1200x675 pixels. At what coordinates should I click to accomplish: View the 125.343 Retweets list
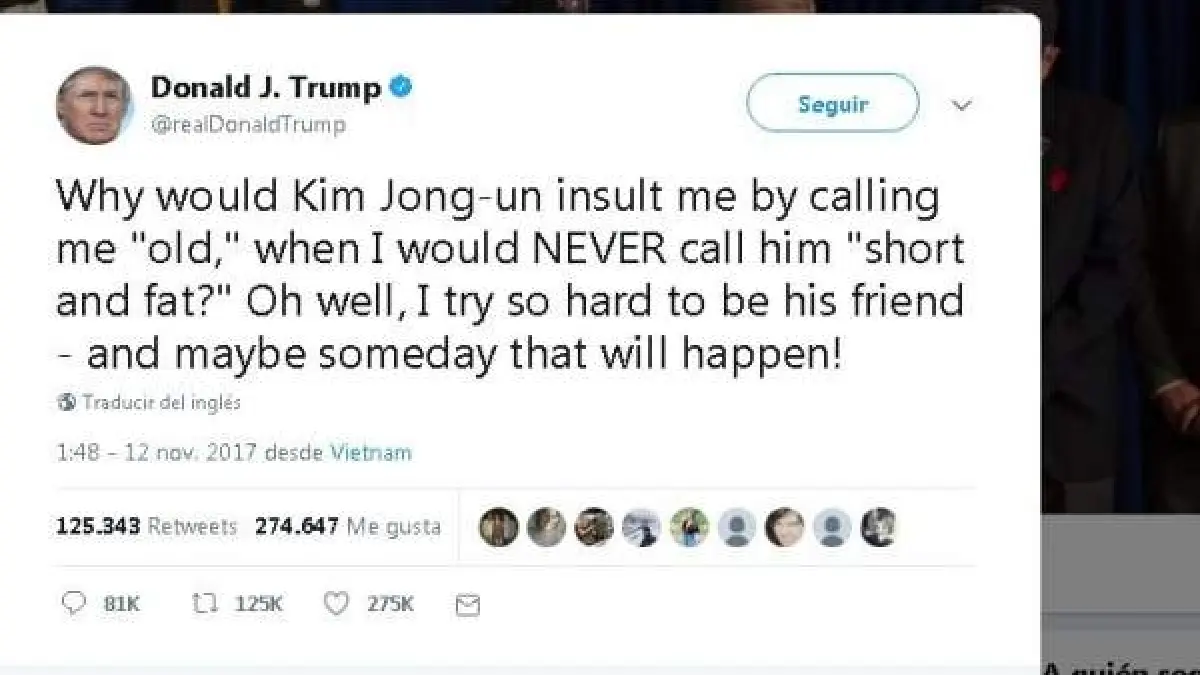pos(147,526)
